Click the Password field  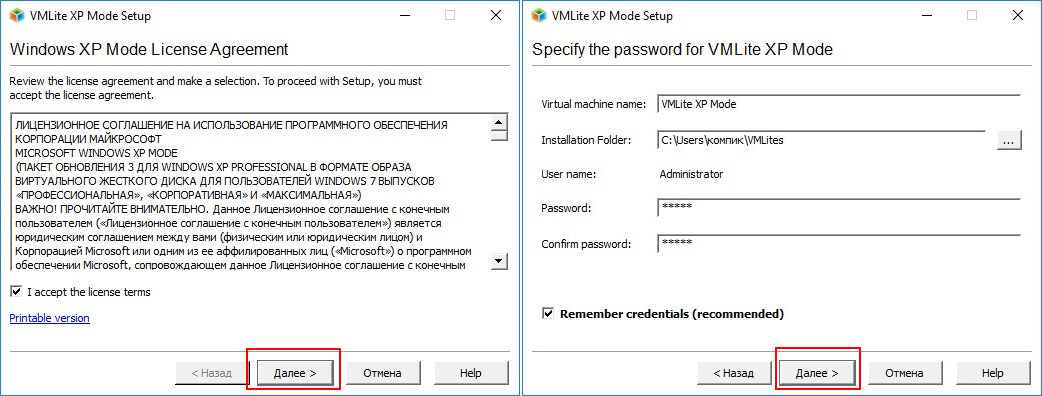pyautogui.click(x=839, y=207)
